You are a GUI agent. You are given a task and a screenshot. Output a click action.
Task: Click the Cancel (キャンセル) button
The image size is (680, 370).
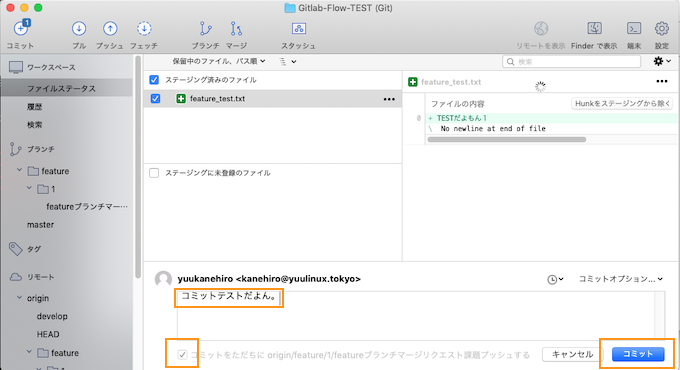pyautogui.click(x=572, y=354)
